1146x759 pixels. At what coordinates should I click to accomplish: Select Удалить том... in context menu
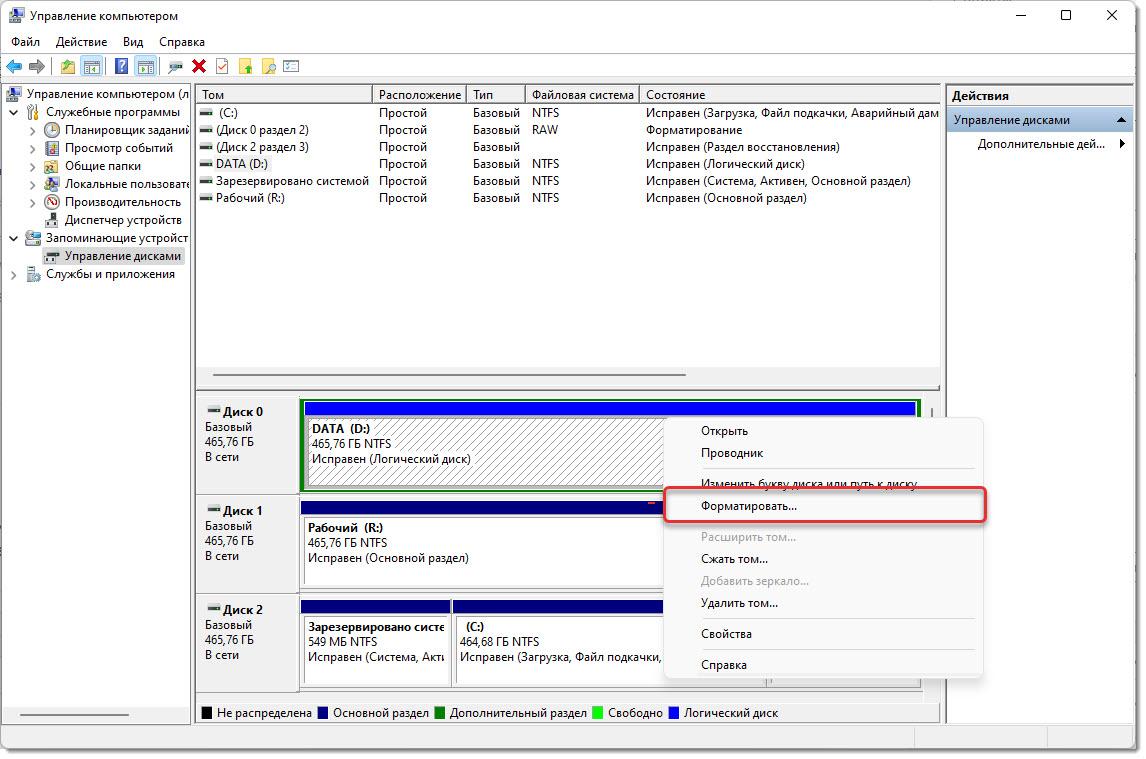(x=739, y=603)
